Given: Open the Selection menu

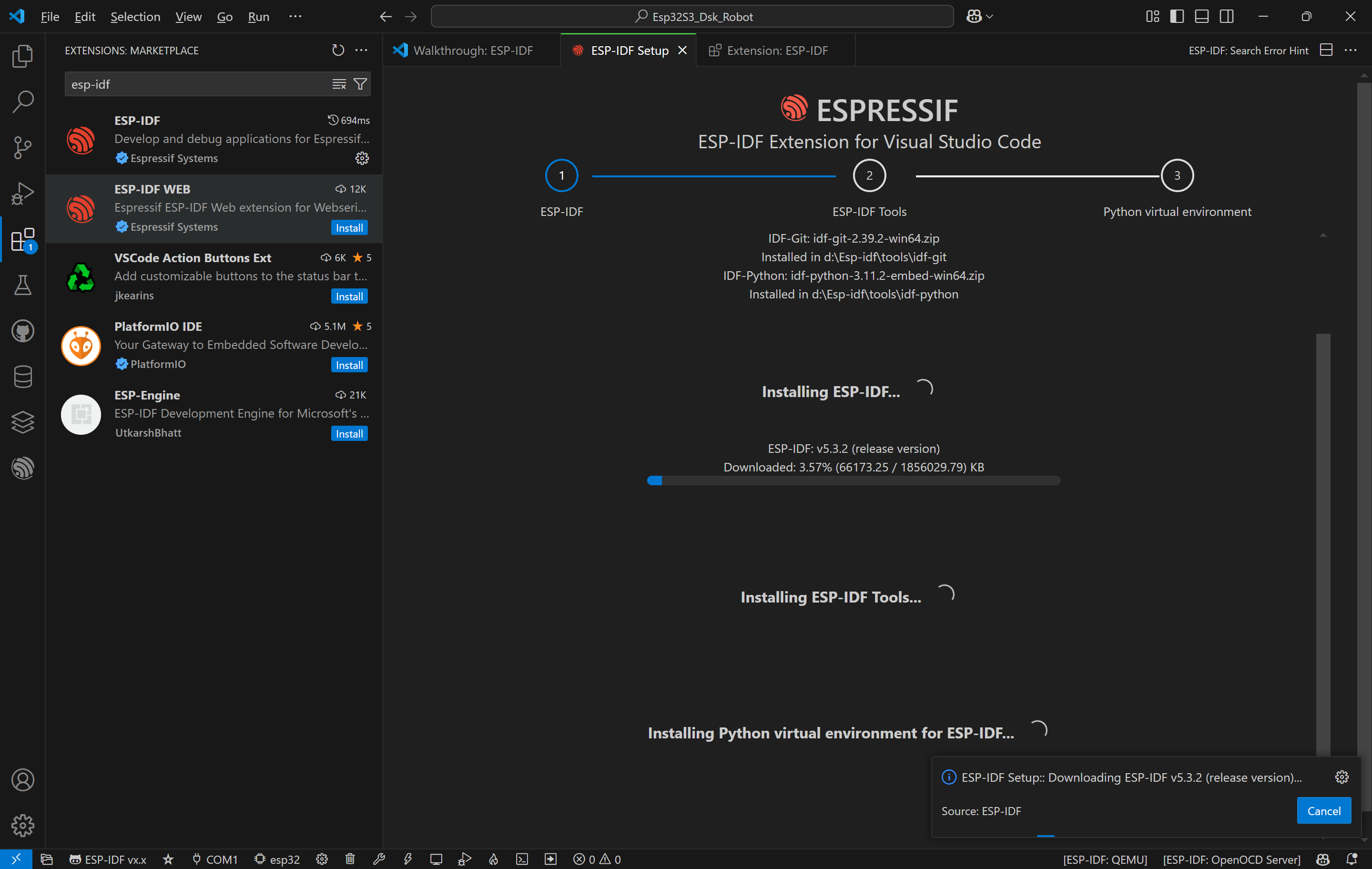Looking at the screenshot, I should 135,17.
